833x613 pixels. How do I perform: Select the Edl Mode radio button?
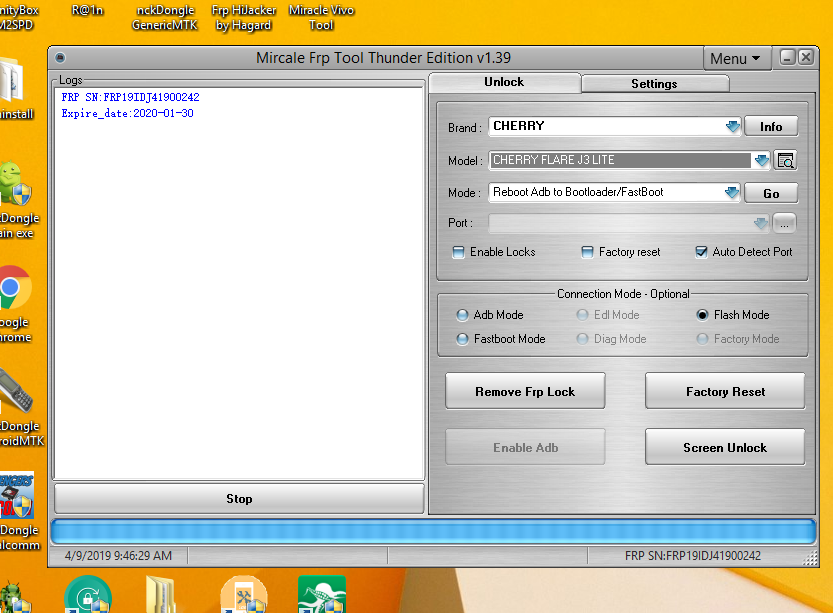[582, 315]
